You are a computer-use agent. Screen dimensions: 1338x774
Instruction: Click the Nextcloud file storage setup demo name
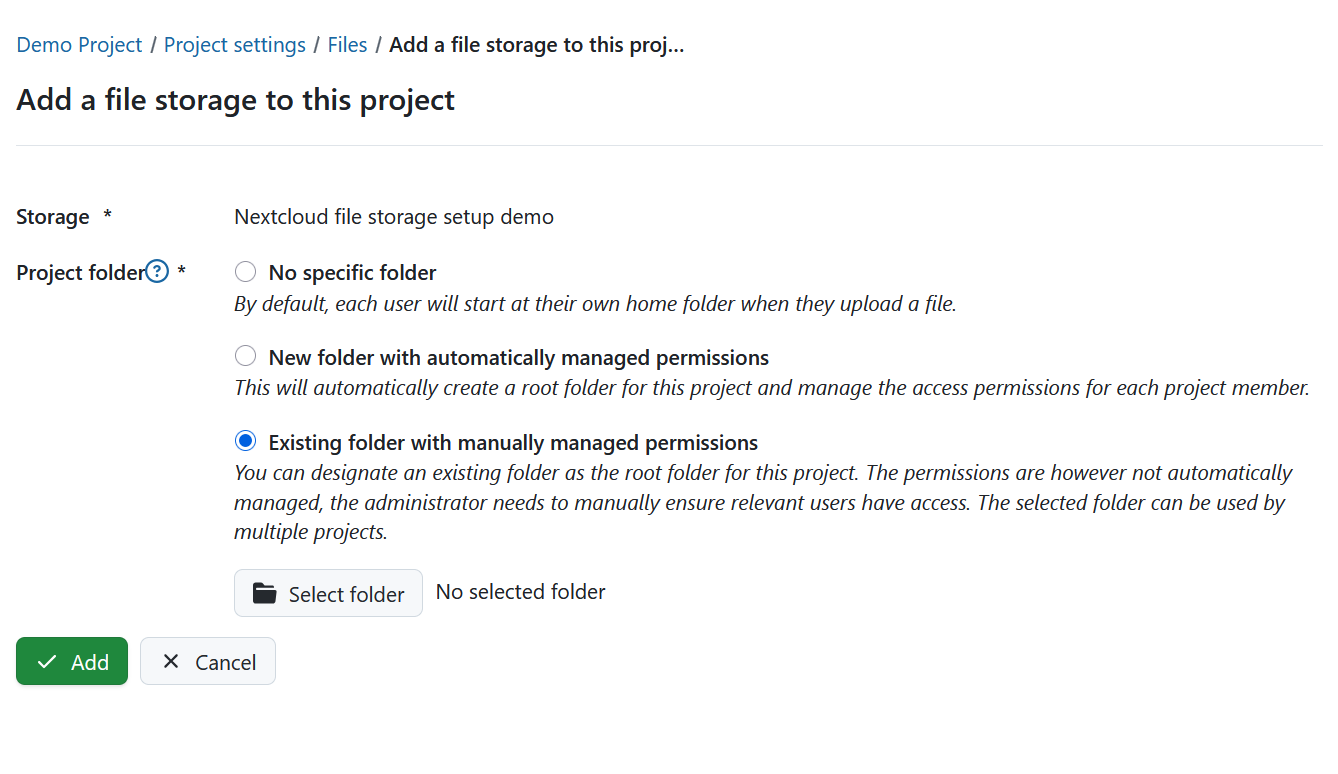point(393,216)
